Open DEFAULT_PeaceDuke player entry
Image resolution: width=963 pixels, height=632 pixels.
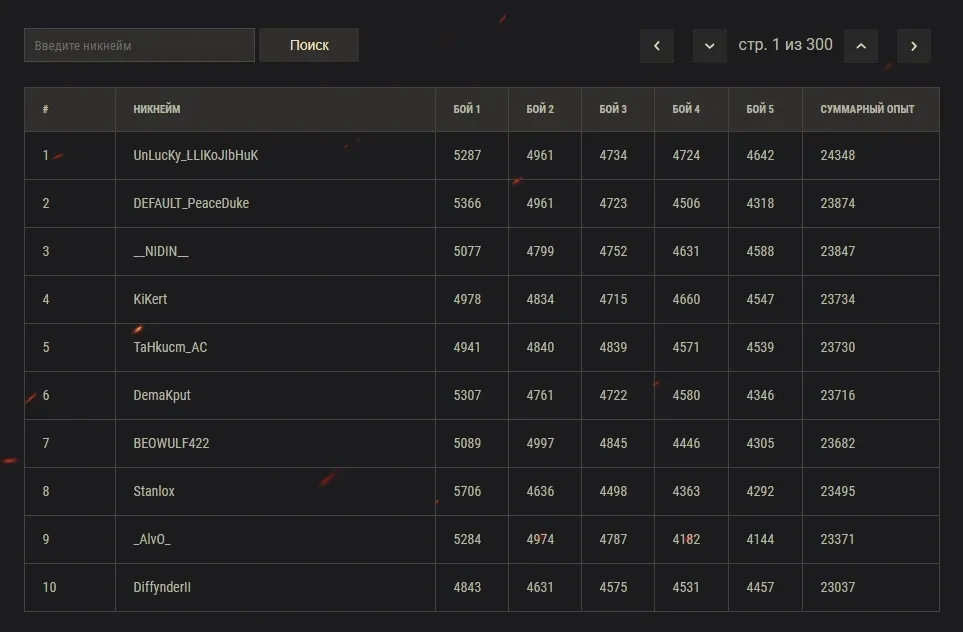(191, 204)
